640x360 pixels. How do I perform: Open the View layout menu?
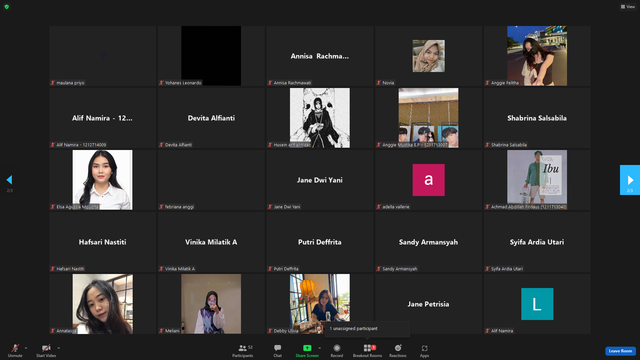click(x=628, y=7)
